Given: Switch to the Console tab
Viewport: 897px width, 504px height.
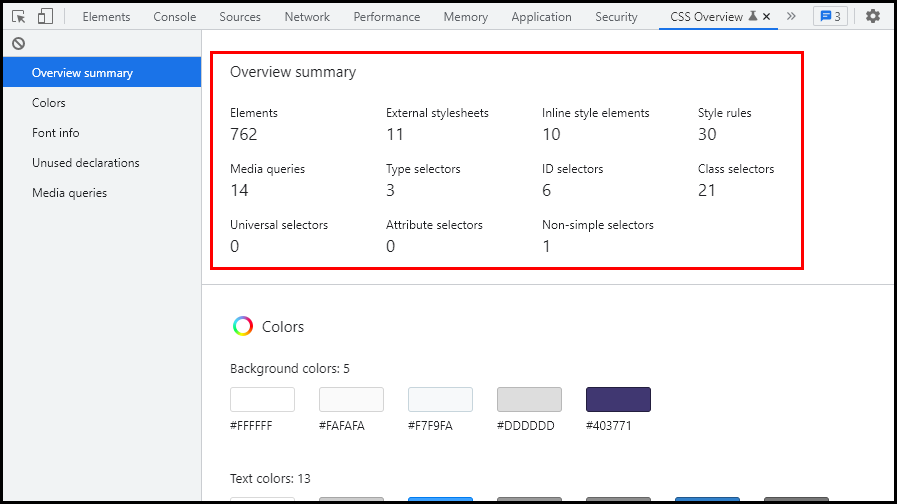Looking at the screenshot, I should pyautogui.click(x=174, y=17).
